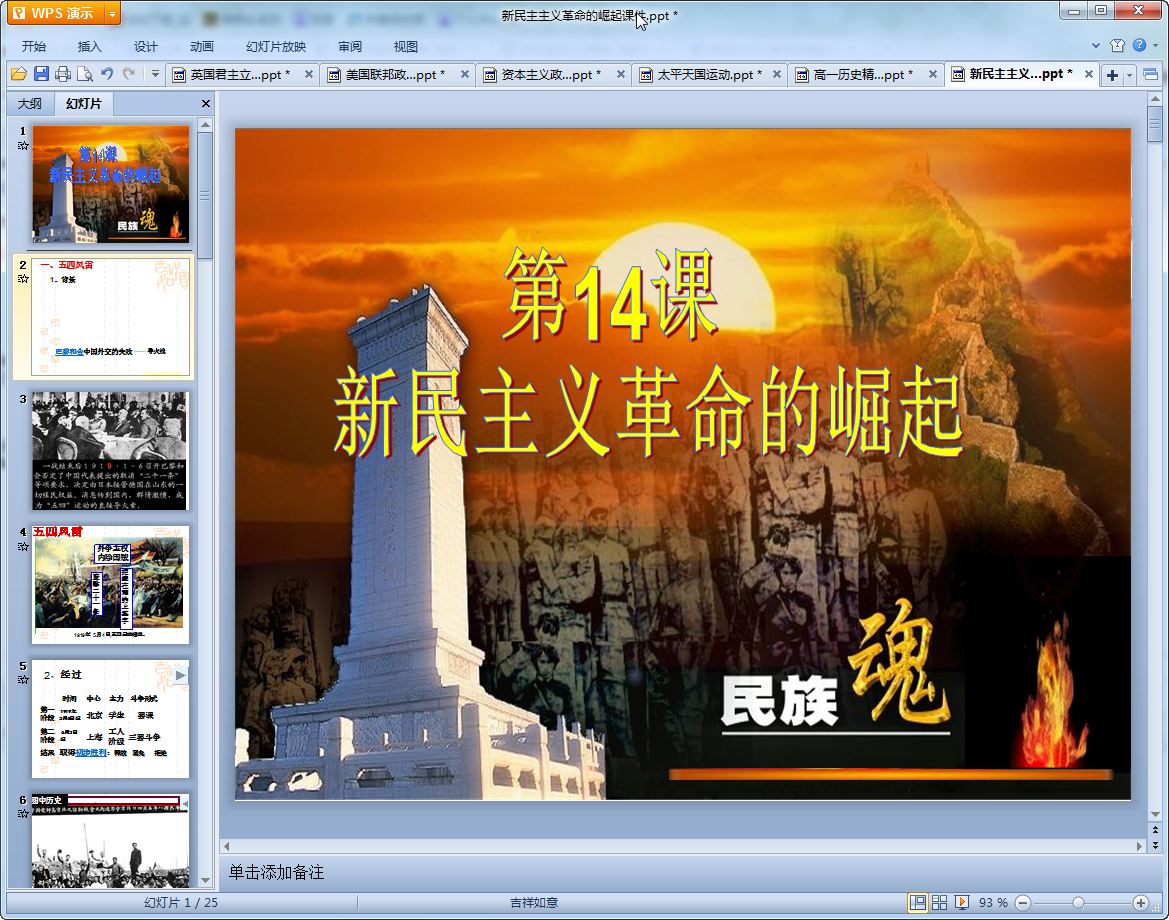Open the 视图 ribbon tab
This screenshot has height=920, width=1169.
(406, 46)
